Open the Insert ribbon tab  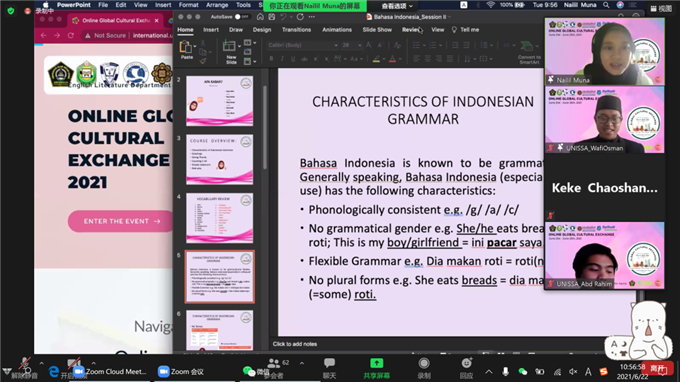point(211,29)
